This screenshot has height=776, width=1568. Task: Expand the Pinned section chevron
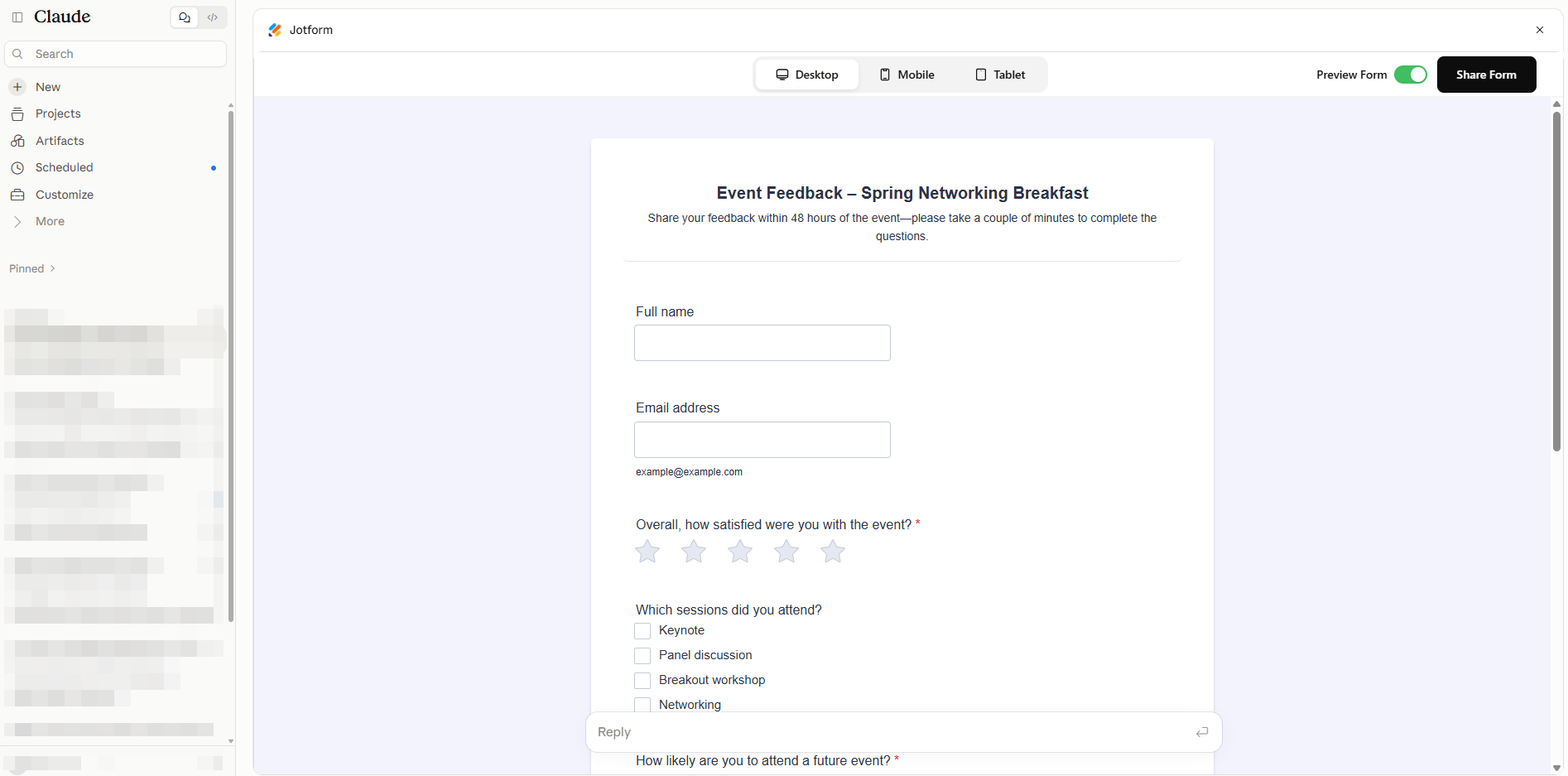[x=53, y=268]
